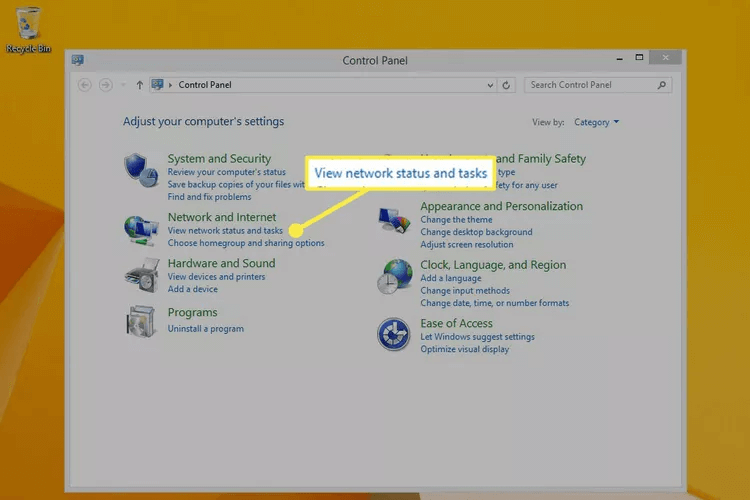Click Change input methods
The image size is (750, 500).
click(x=465, y=290)
